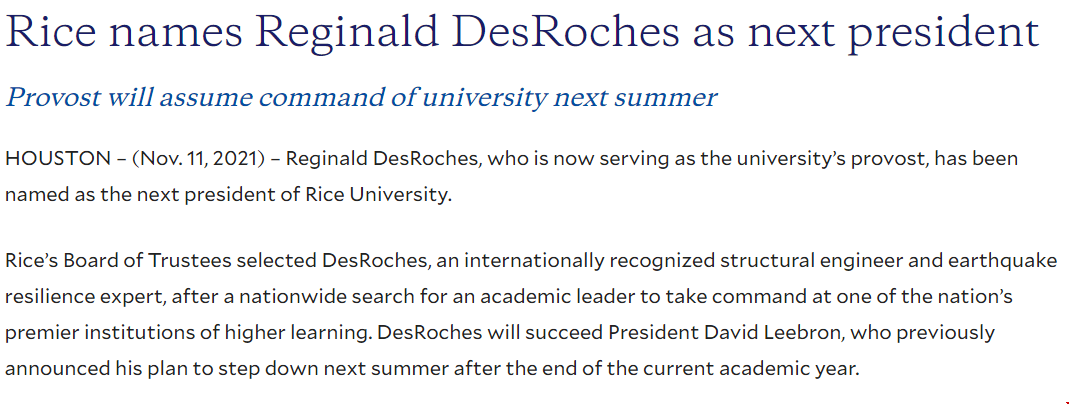Click the phrase "premier institutions of higher learning"
1069x404 pixels.
(187, 334)
